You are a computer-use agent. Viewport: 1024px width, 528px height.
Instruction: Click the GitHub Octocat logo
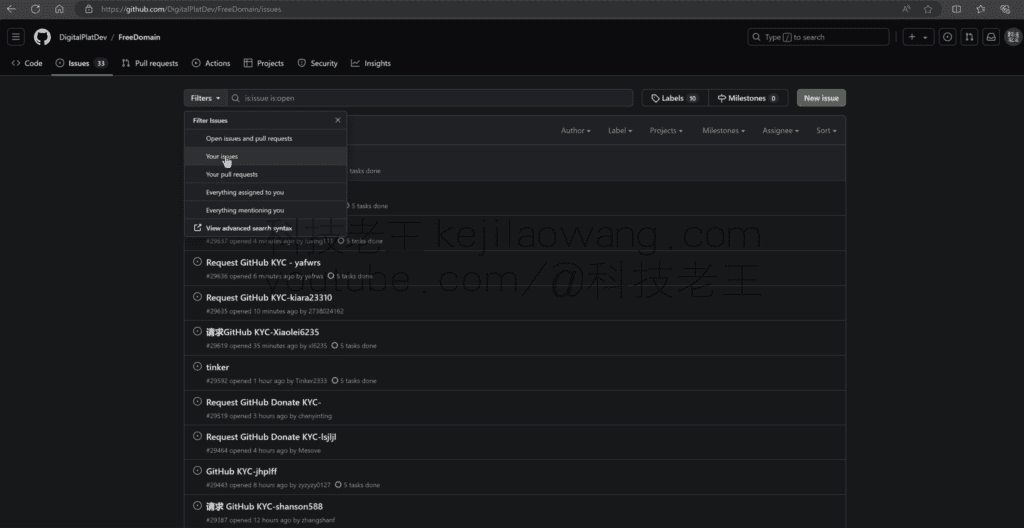pyautogui.click(x=42, y=37)
